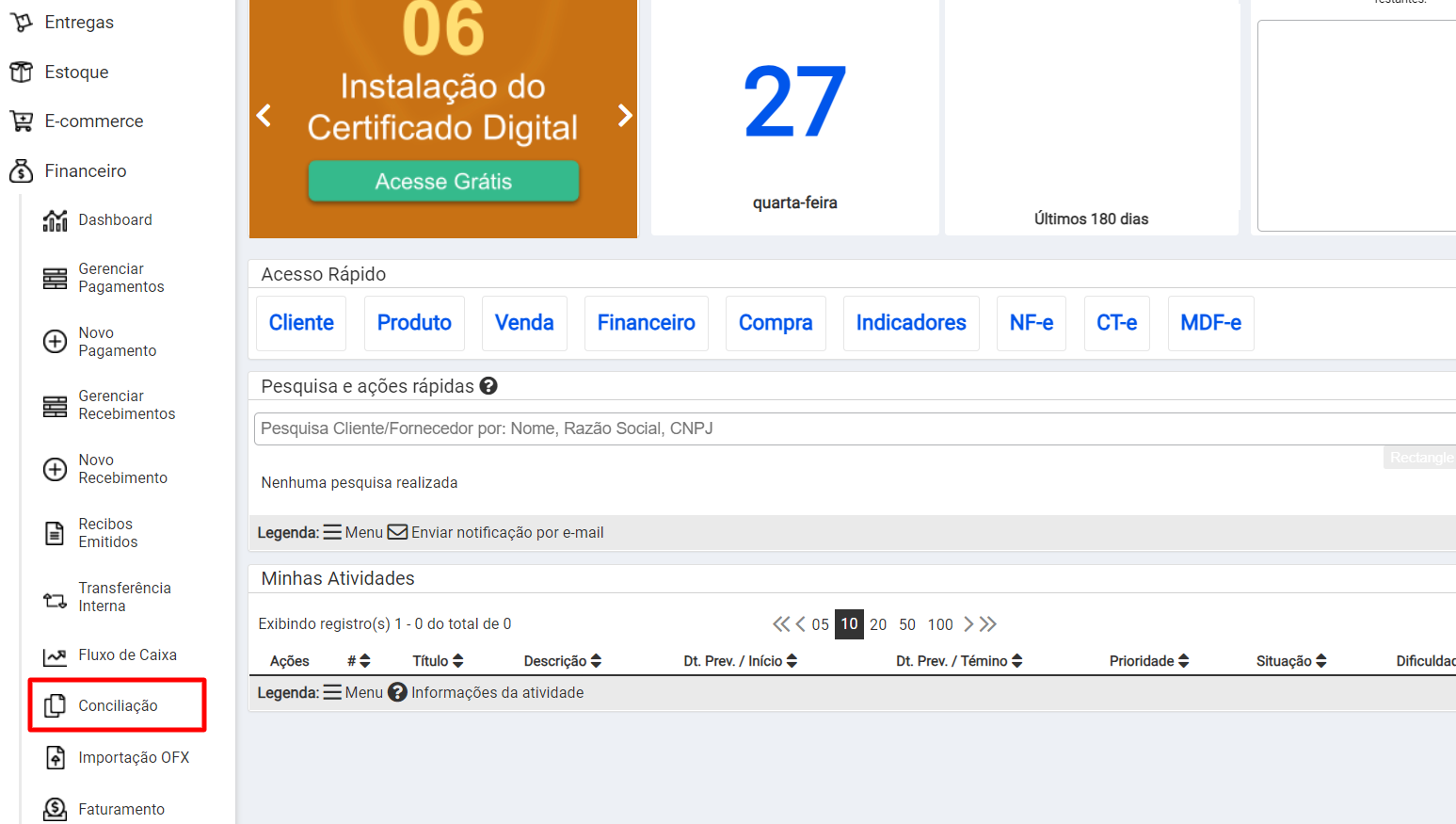
Task: Sort activities by Descrição column
Action: coord(596,661)
